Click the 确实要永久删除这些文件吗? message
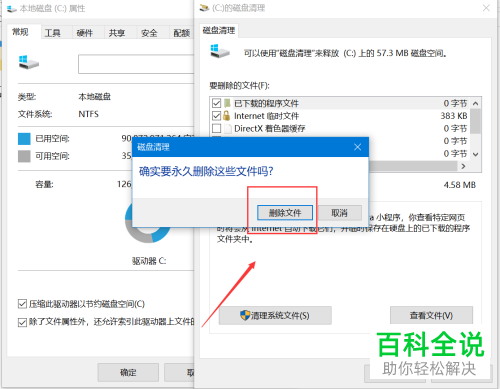The width and height of the screenshot is (500, 389). click(206, 171)
